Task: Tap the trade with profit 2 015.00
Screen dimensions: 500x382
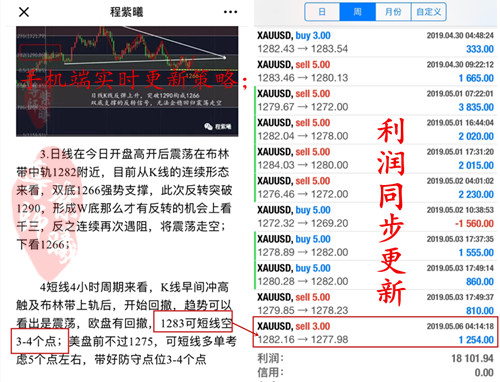Action: [x=375, y=158]
